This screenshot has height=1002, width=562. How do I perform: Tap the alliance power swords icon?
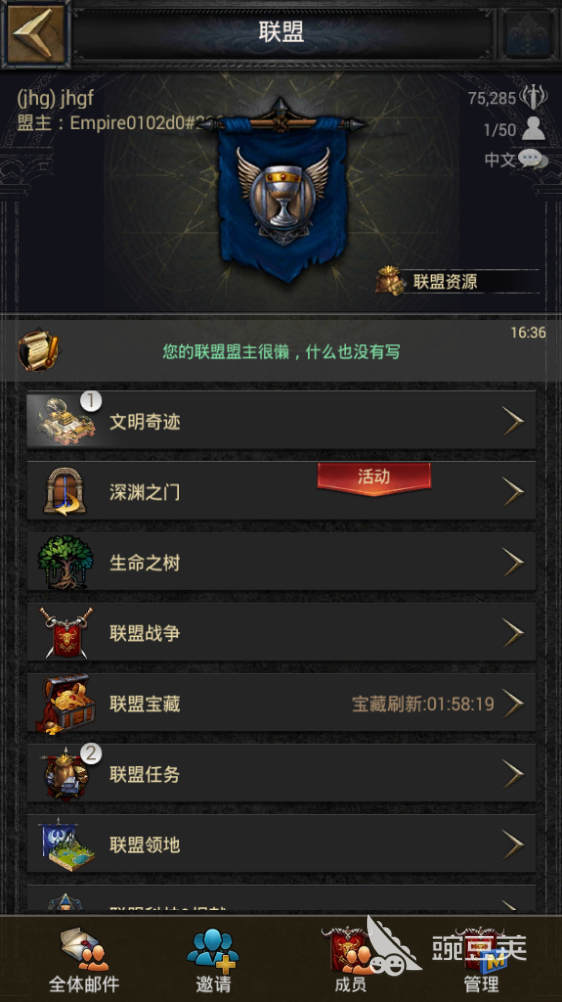pos(535,97)
